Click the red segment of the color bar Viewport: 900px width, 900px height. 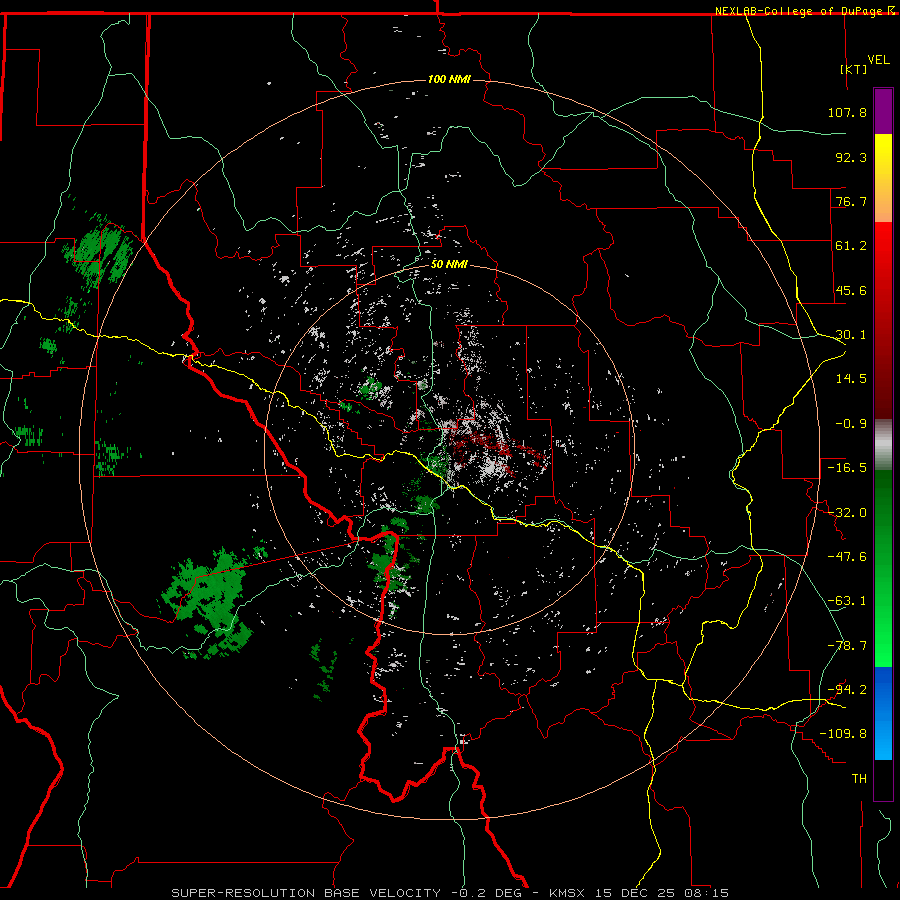(883, 320)
